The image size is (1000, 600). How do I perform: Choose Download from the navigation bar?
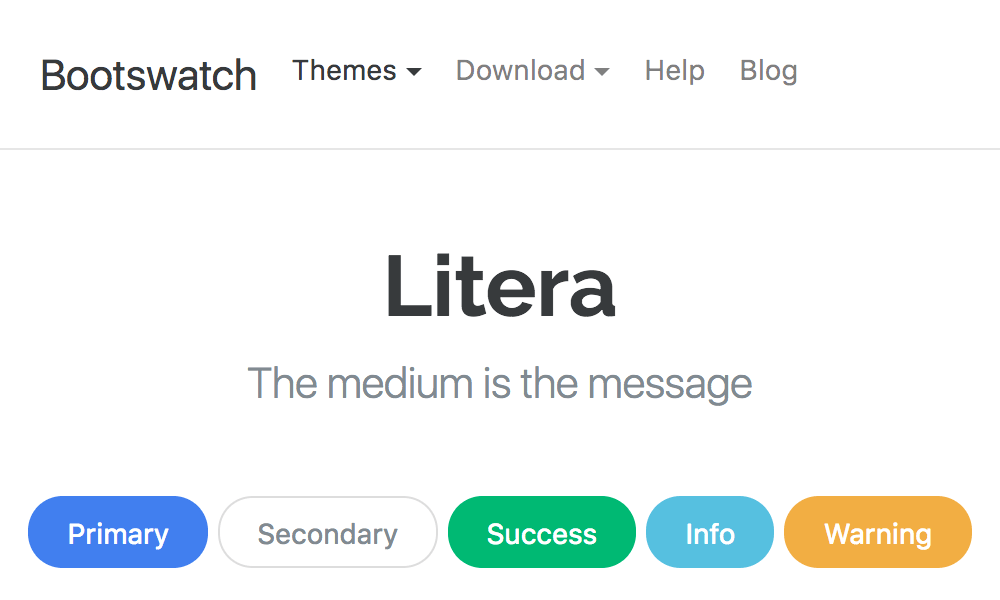click(521, 71)
